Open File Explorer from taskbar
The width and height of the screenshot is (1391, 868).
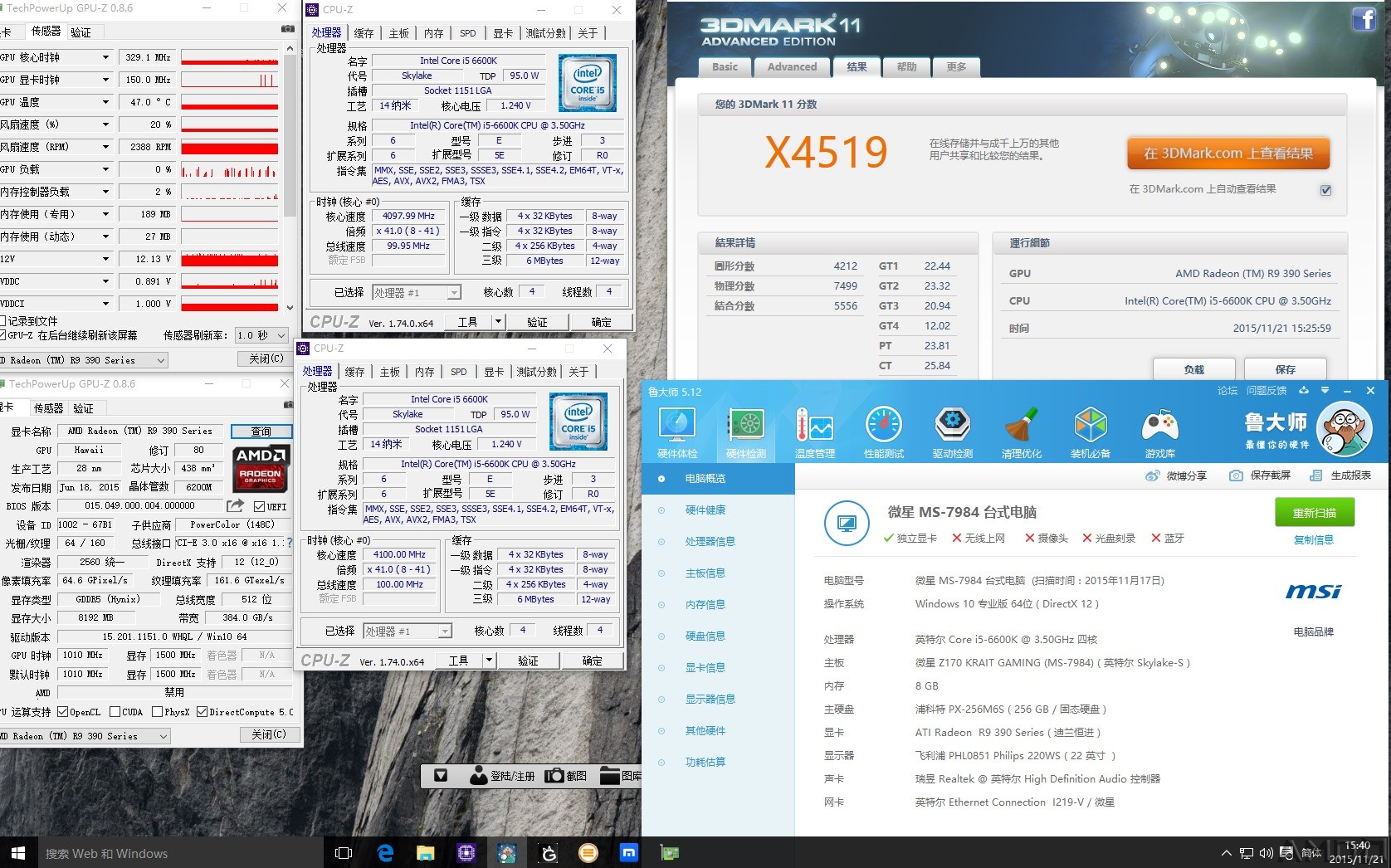pos(425,852)
